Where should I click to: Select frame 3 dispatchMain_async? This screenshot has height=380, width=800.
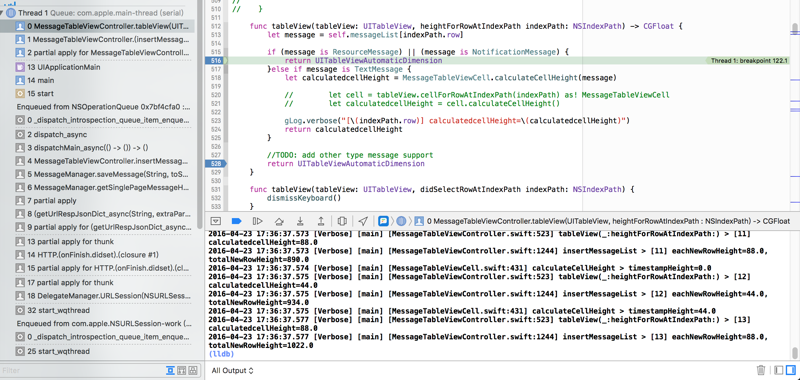pyautogui.click(x=97, y=148)
